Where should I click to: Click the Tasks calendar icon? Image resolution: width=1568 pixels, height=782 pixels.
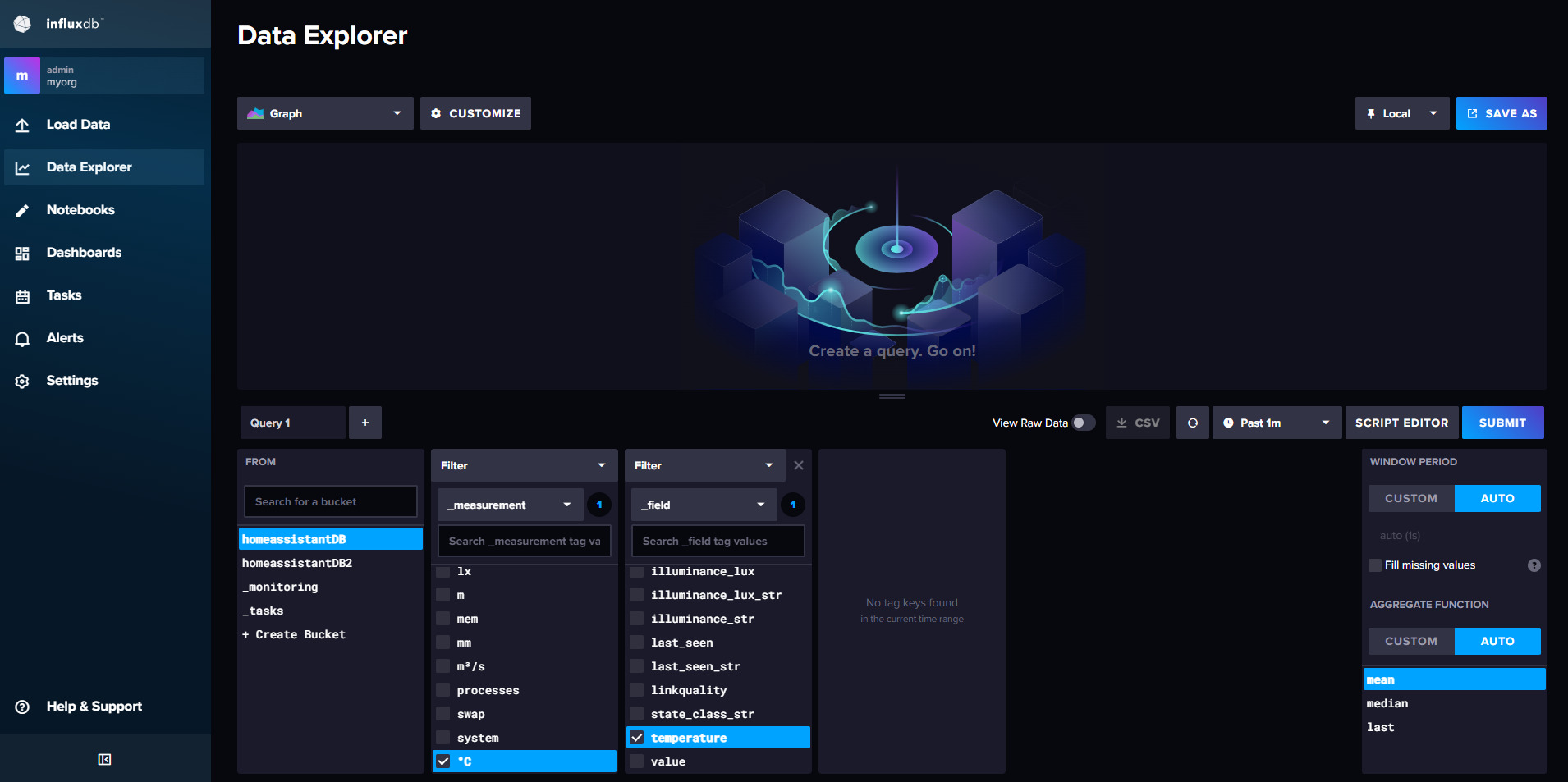(22, 295)
